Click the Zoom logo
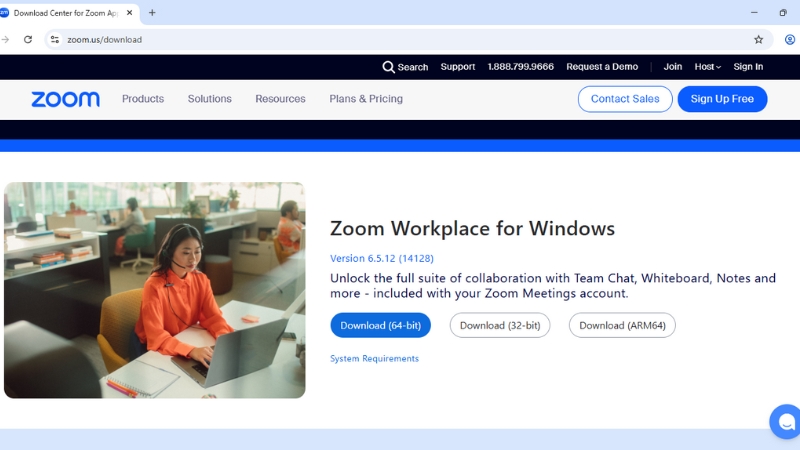 pos(65,99)
